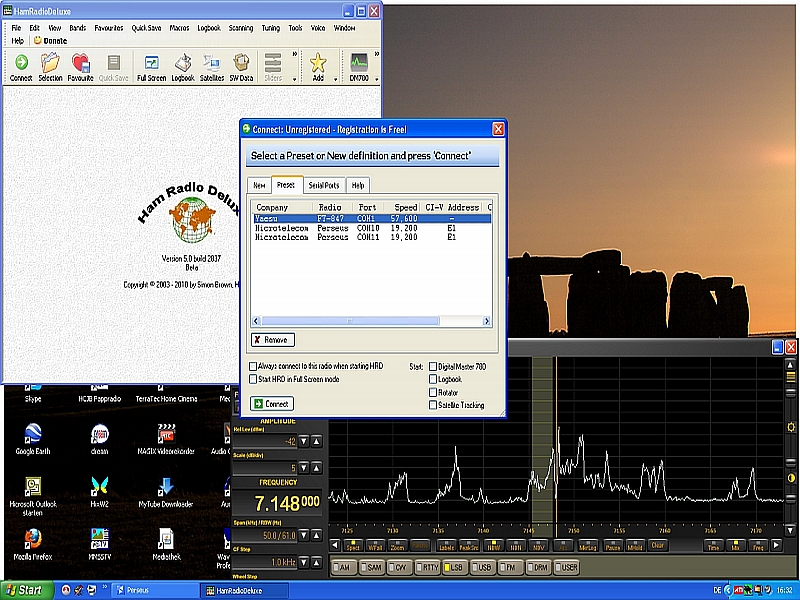Viewport: 800px width, 600px height.
Task: Open the Windows Start menu
Action: coord(27,590)
